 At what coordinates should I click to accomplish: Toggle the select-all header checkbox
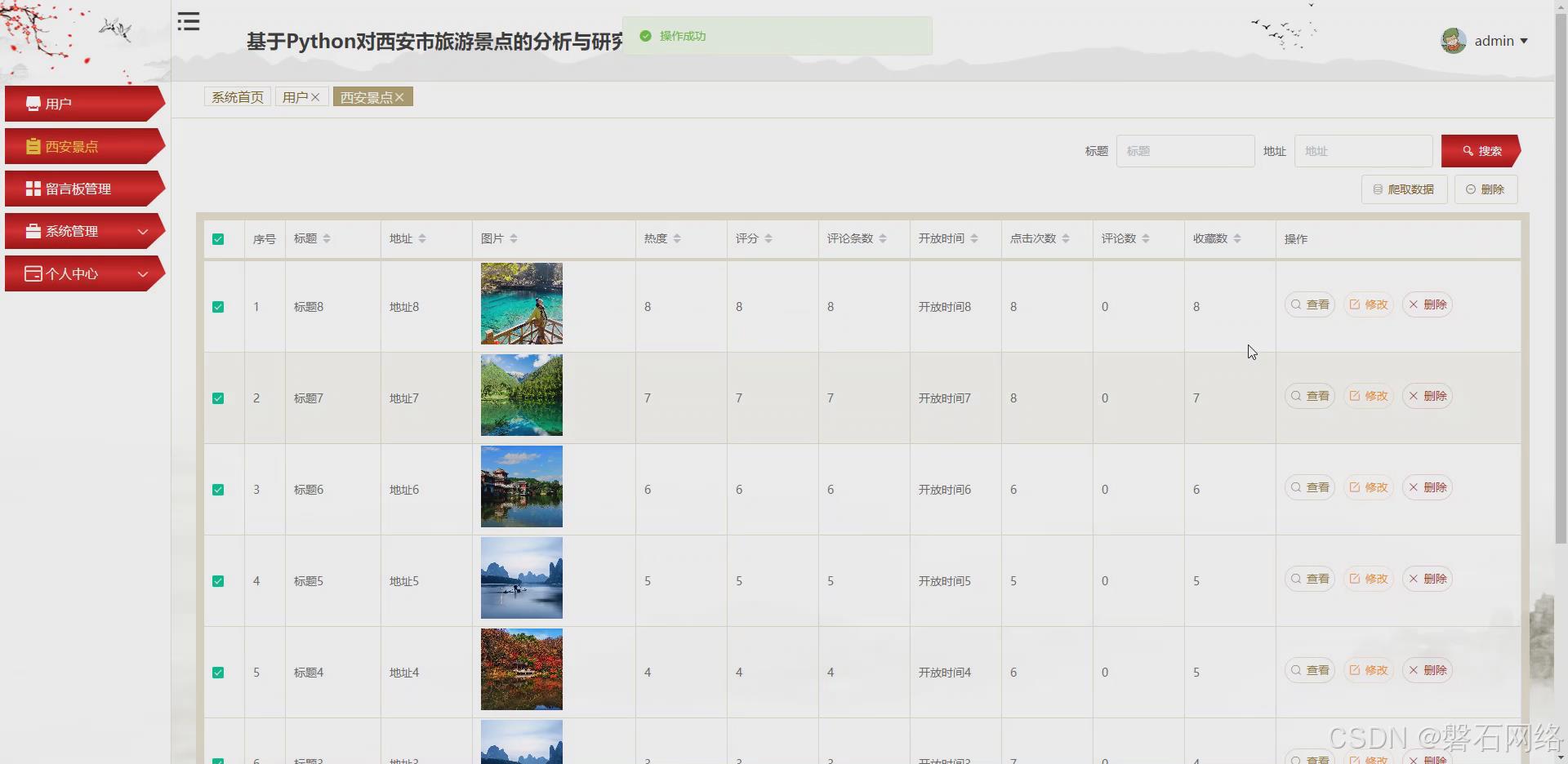[x=218, y=239]
